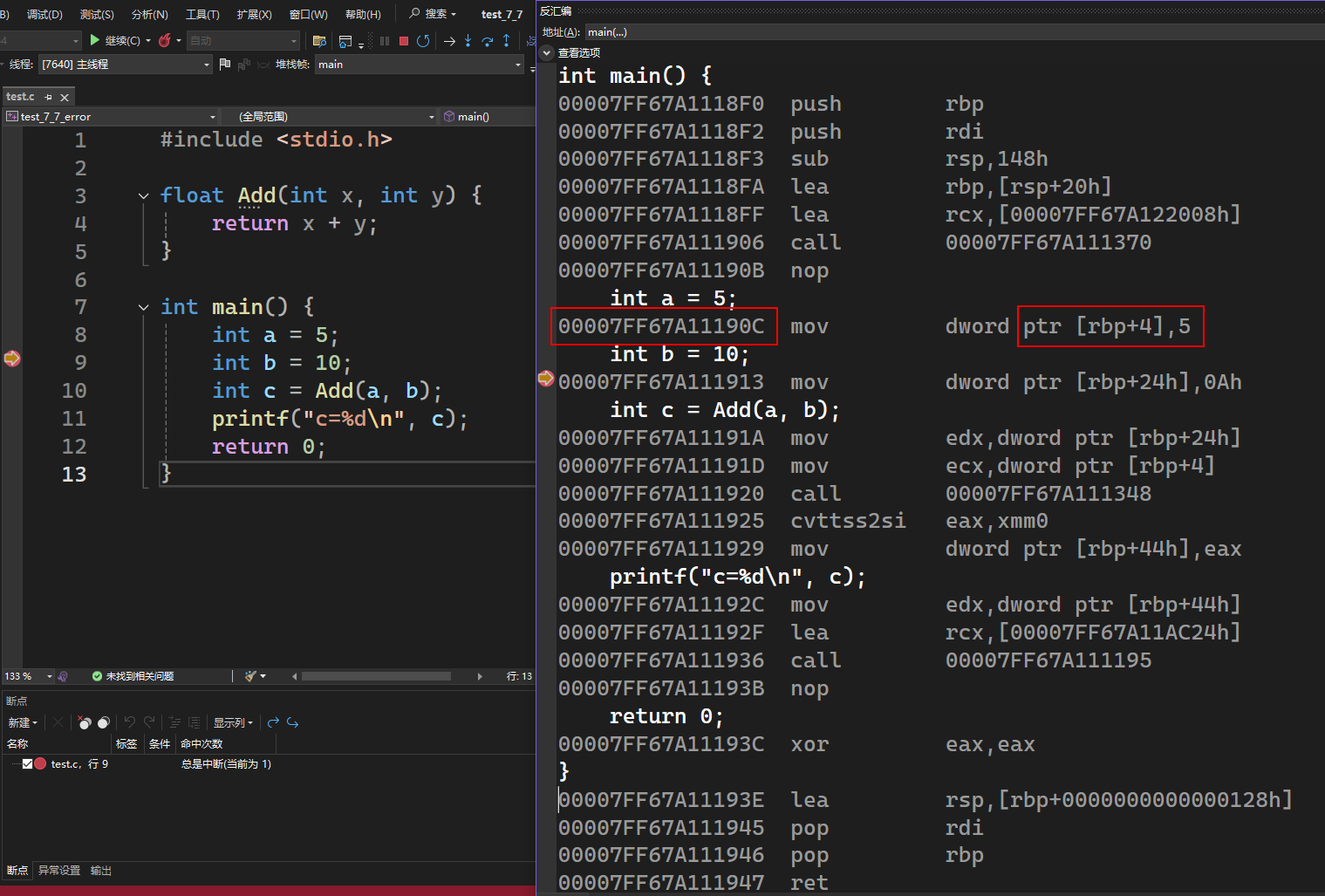
Task: Click the red breakpoint circle for test.c row
Action: coord(40,763)
